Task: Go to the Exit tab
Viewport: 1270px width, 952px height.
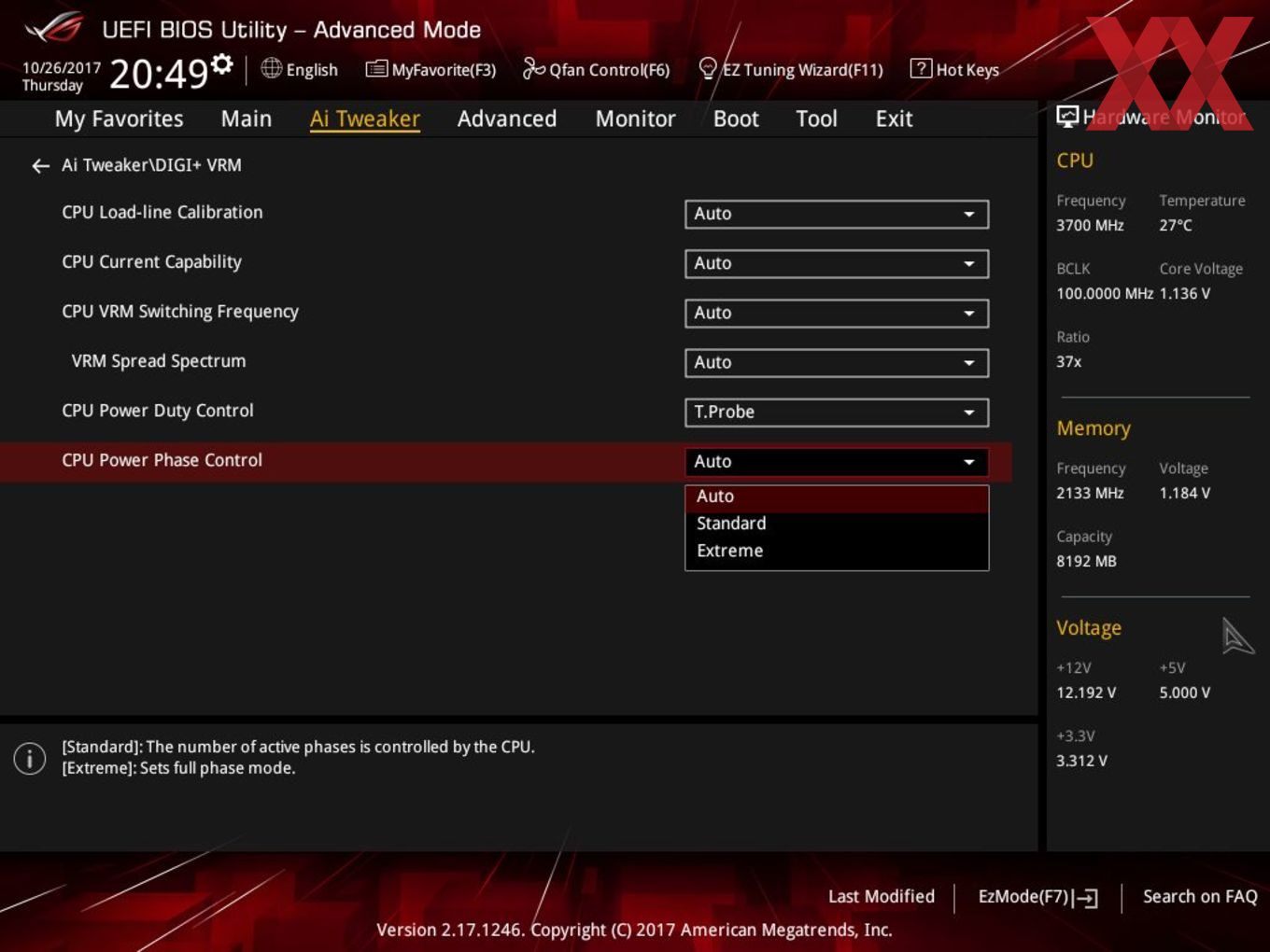Action: click(894, 119)
